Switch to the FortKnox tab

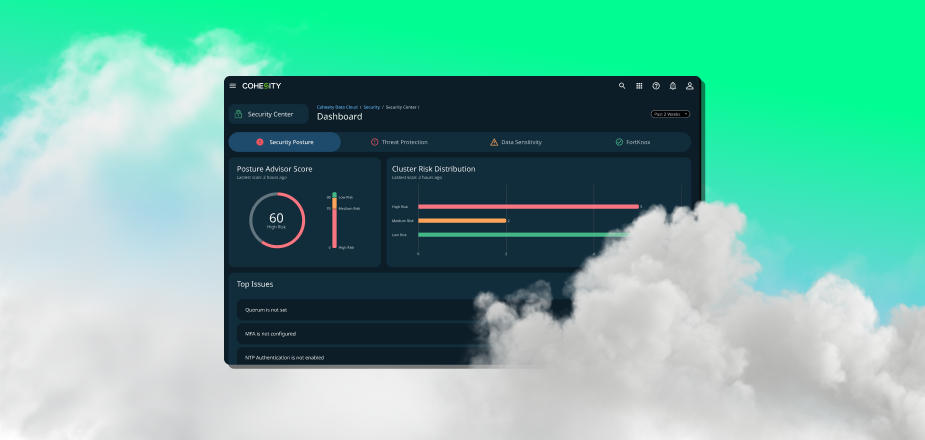(x=632, y=142)
